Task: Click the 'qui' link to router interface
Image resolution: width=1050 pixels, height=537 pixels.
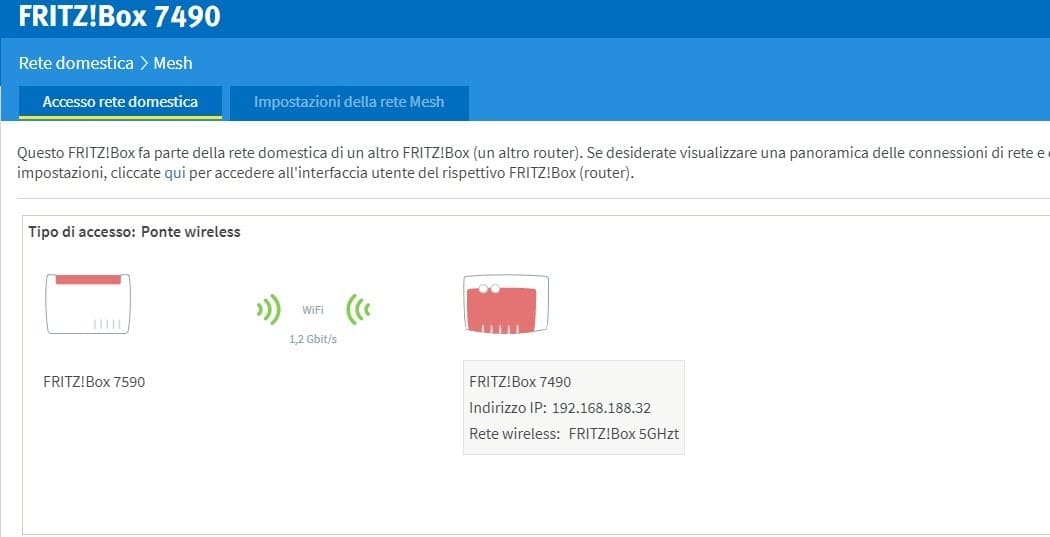Action: coord(175,173)
